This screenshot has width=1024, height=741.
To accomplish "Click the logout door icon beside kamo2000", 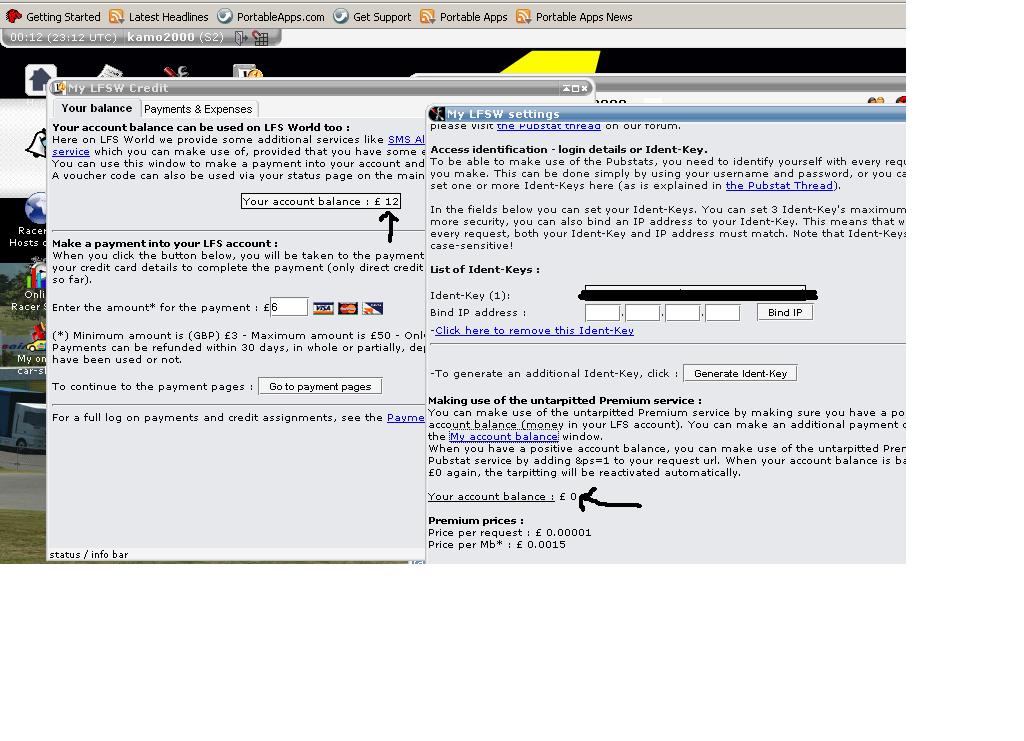I will (241, 38).
